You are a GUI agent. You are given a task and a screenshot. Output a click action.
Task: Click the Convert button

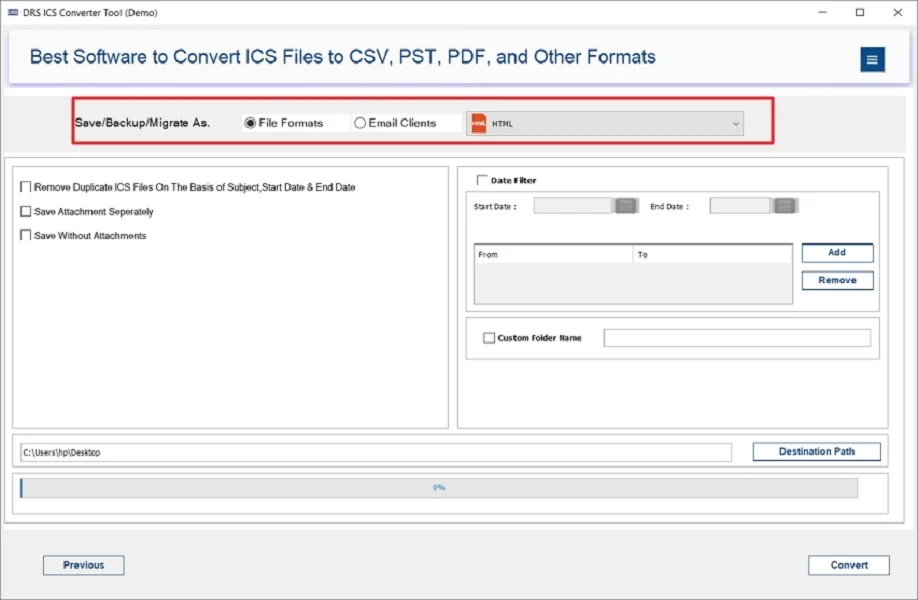[849, 565]
